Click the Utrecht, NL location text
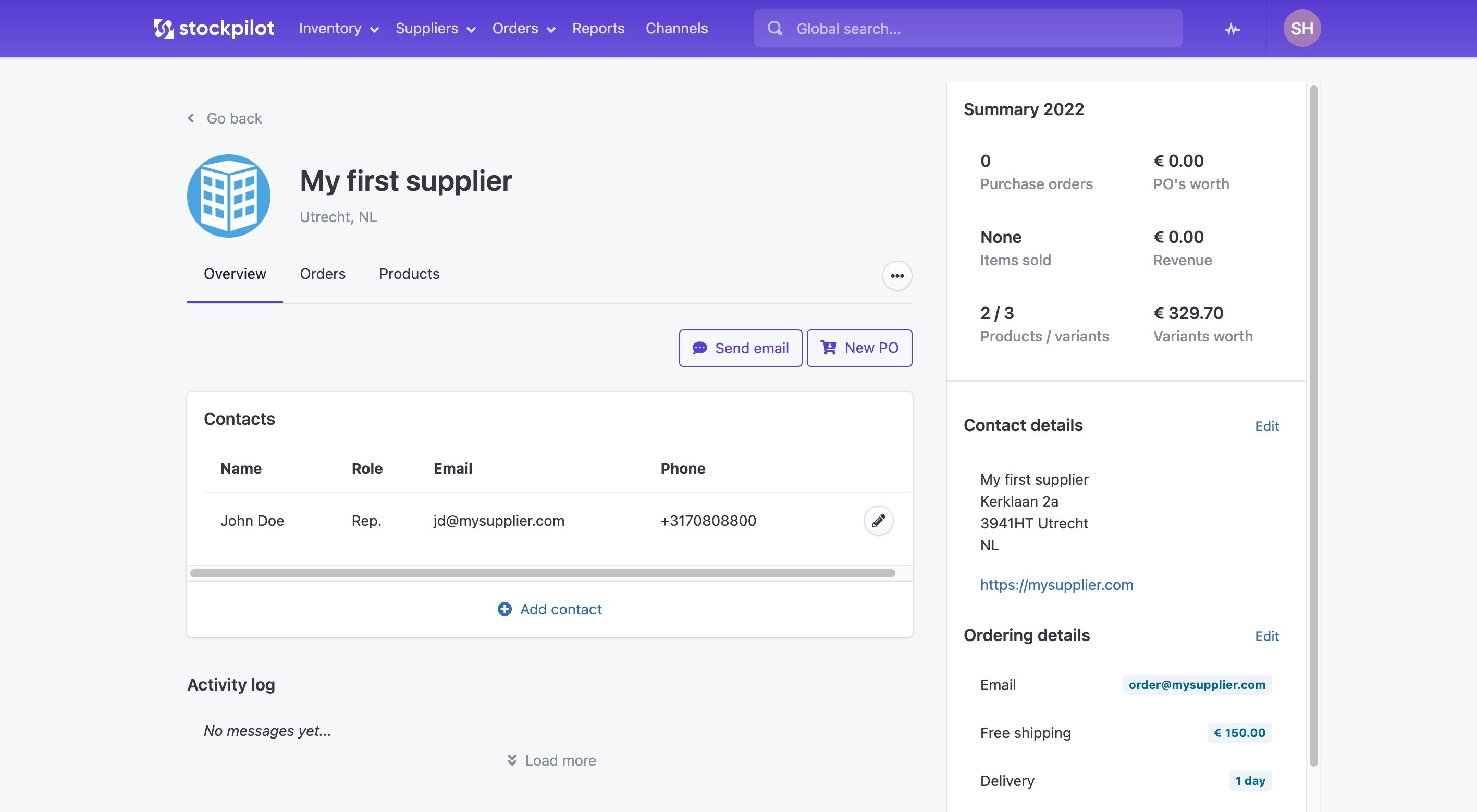1477x812 pixels. 338,217
